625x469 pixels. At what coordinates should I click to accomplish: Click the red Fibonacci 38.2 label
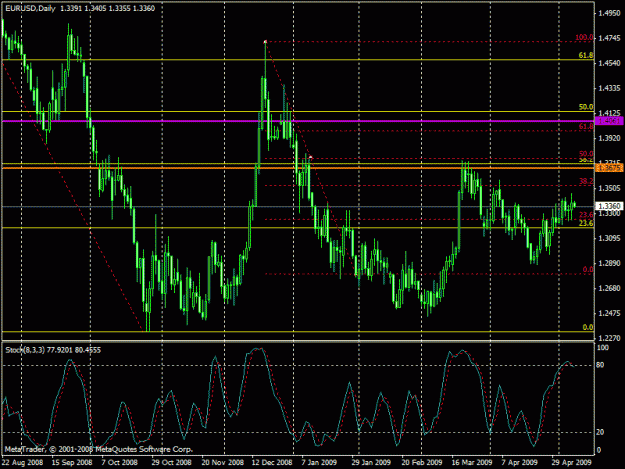point(586,181)
